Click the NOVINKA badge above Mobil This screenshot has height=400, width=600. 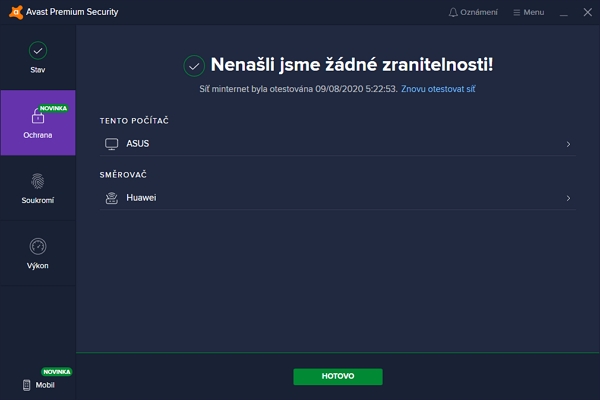57,372
